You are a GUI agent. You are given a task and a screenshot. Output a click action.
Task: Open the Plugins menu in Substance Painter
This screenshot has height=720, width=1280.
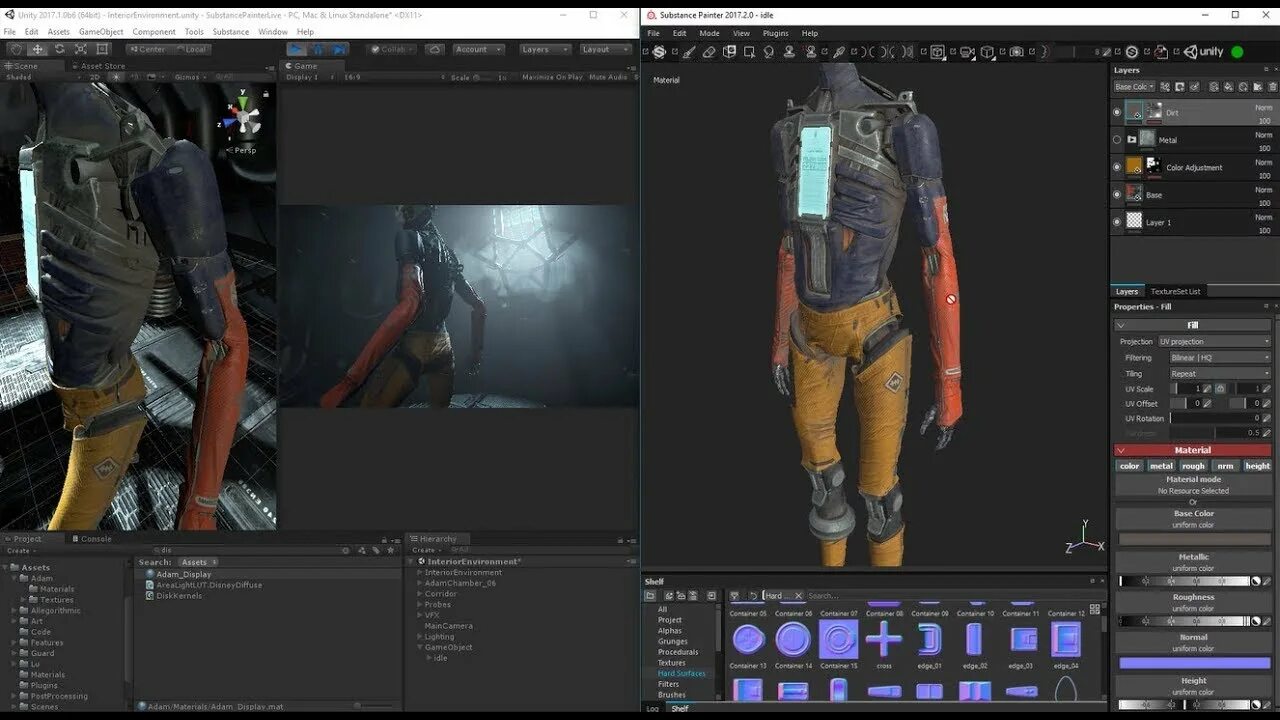(x=776, y=33)
